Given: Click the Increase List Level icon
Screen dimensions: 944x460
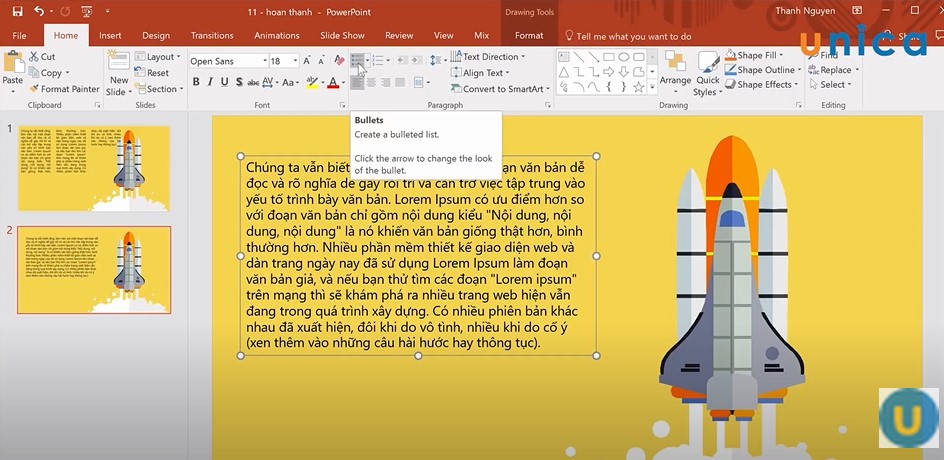Looking at the screenshot, I should 416,60.
